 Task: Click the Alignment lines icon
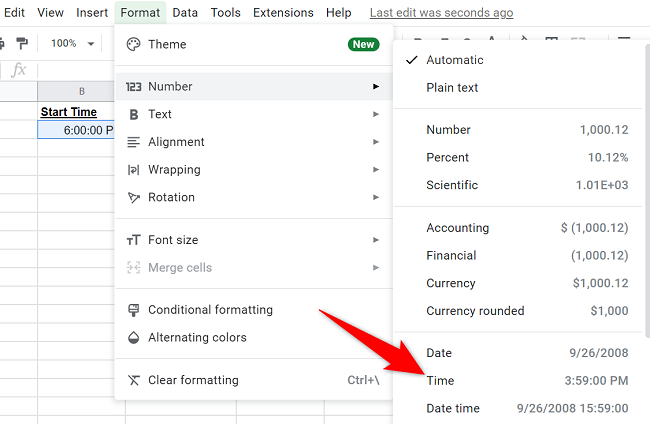coord(133,142)
